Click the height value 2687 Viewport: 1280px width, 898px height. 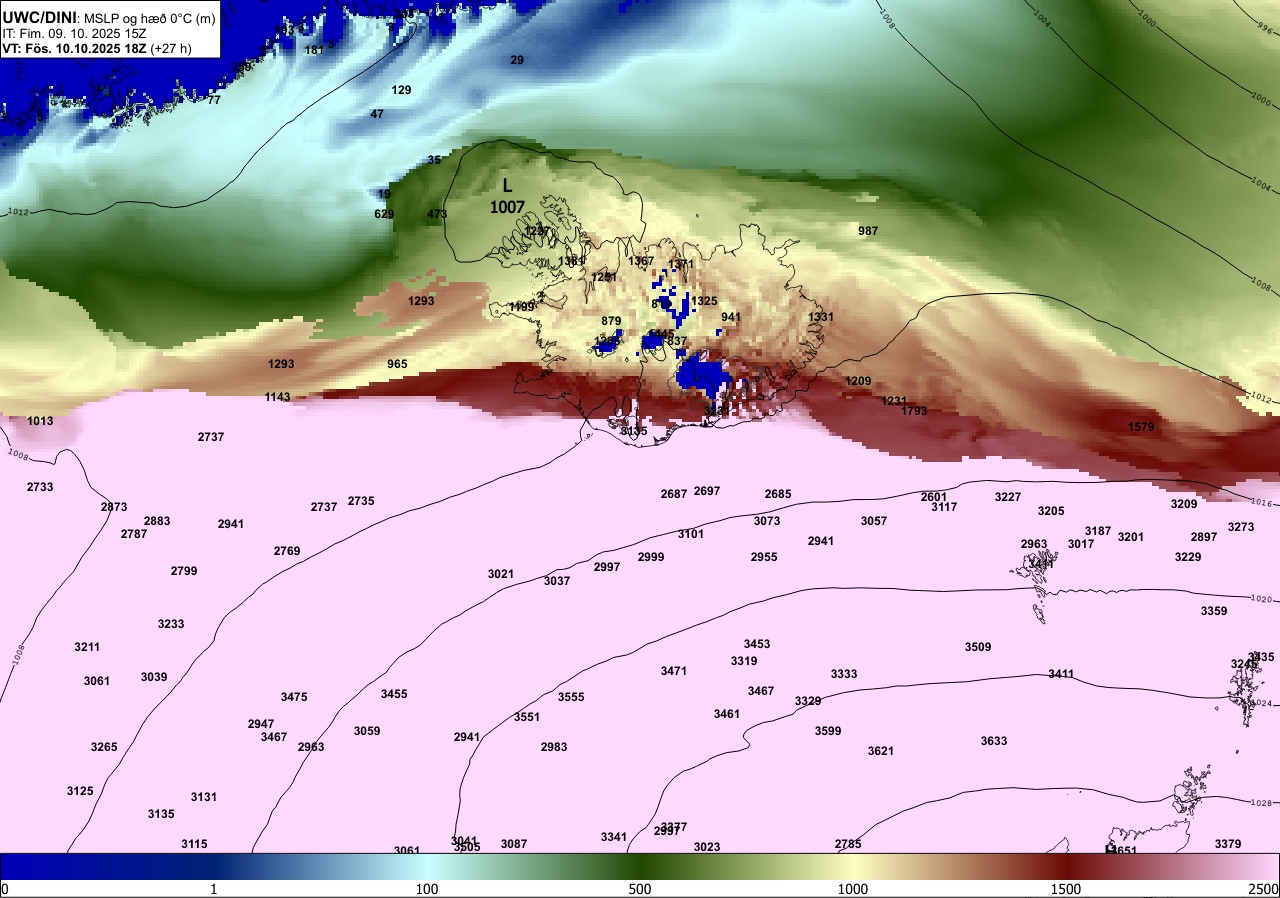click(674, 494)
